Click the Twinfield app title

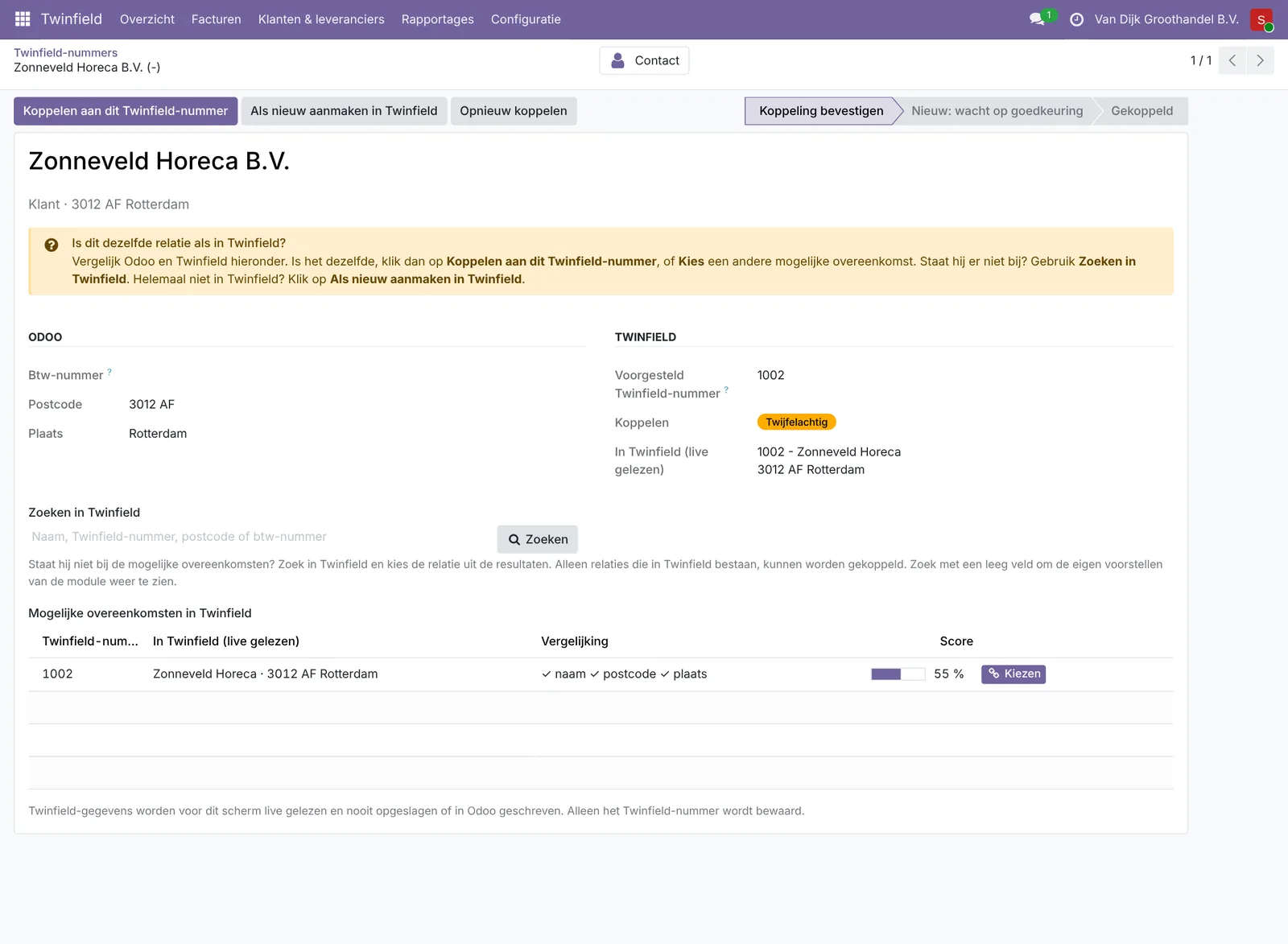click(x=72, y=19)
